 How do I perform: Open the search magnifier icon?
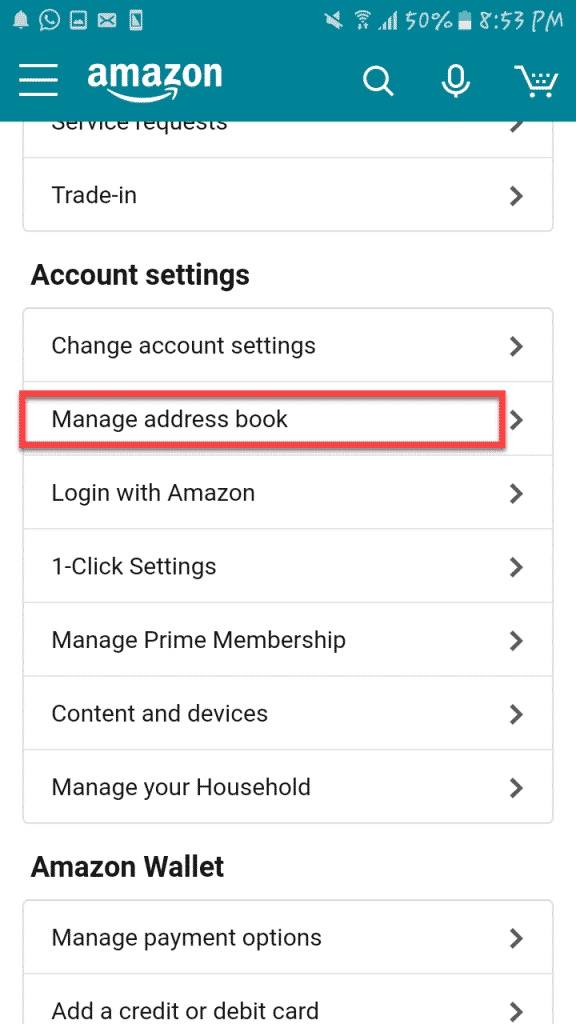[x=378, y=81]
